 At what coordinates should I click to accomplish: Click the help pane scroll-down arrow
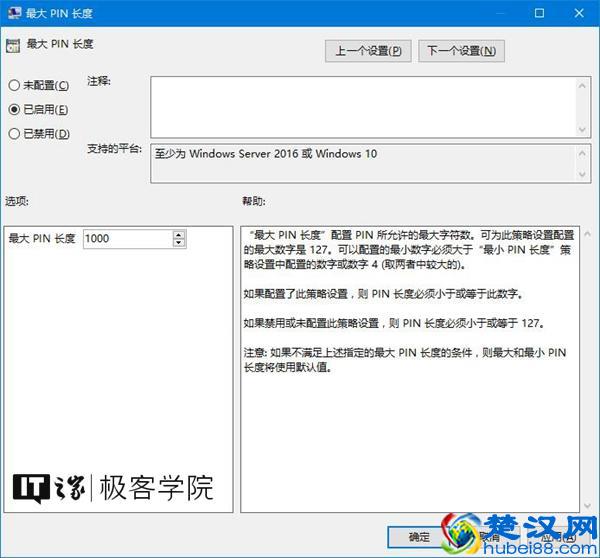click(587, 506)
